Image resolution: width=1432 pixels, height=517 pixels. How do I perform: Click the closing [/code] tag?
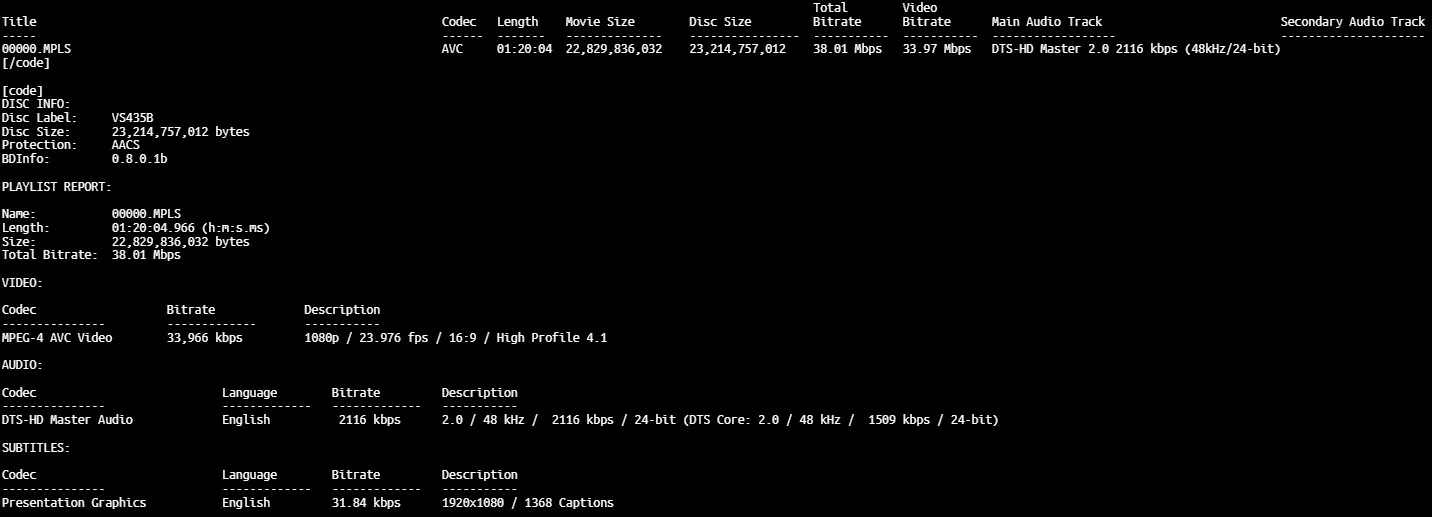tap(26, 63)
